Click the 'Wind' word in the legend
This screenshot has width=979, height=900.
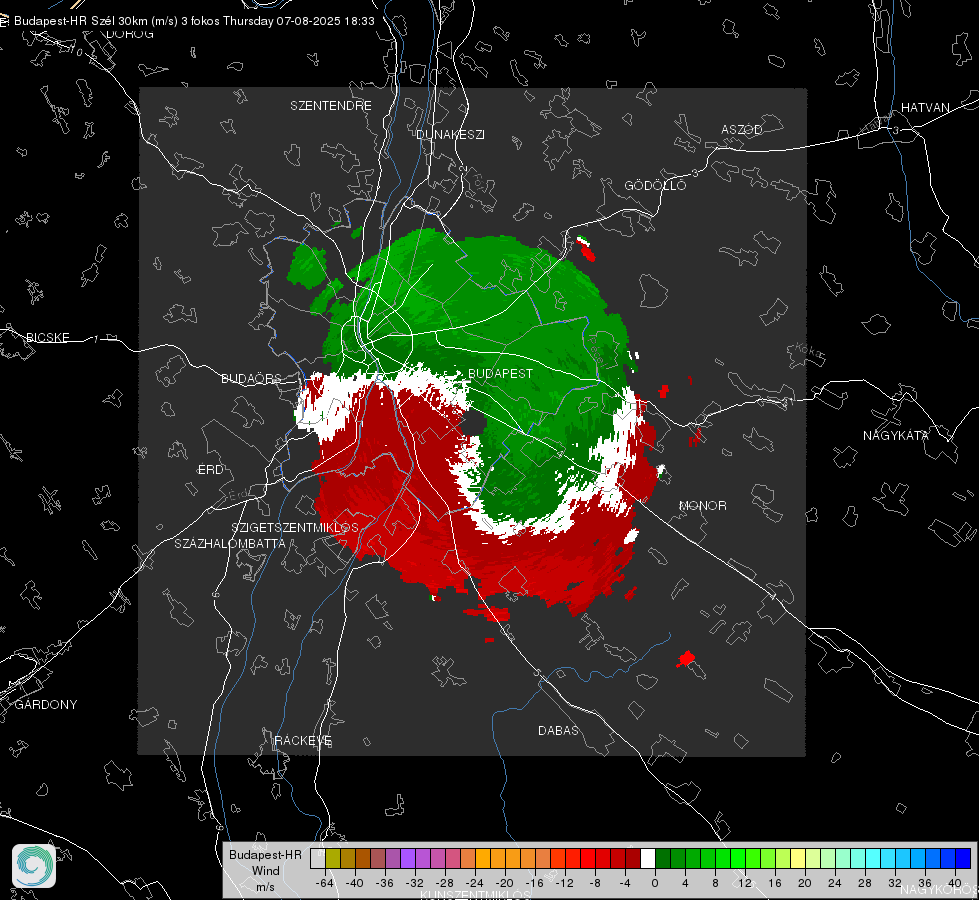coord(265,871)
